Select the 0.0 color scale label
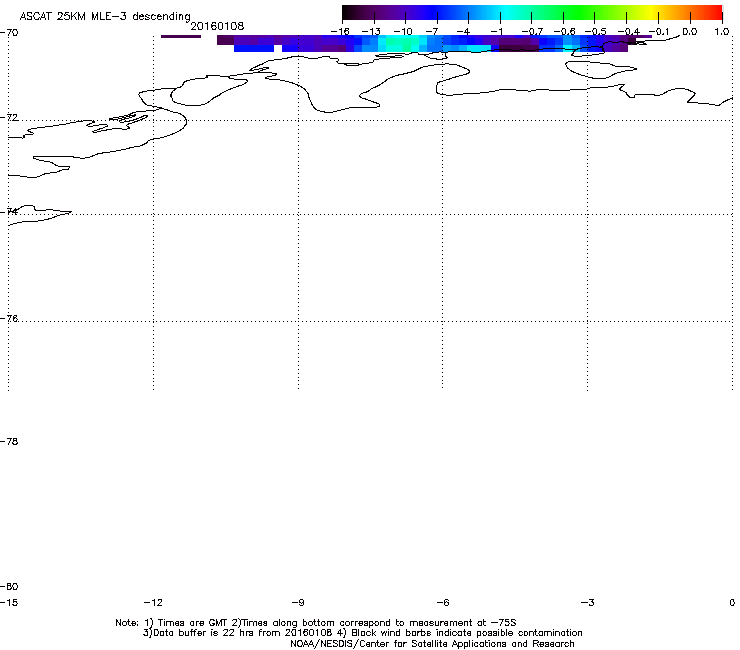740x650 pixels. [690, 32]
